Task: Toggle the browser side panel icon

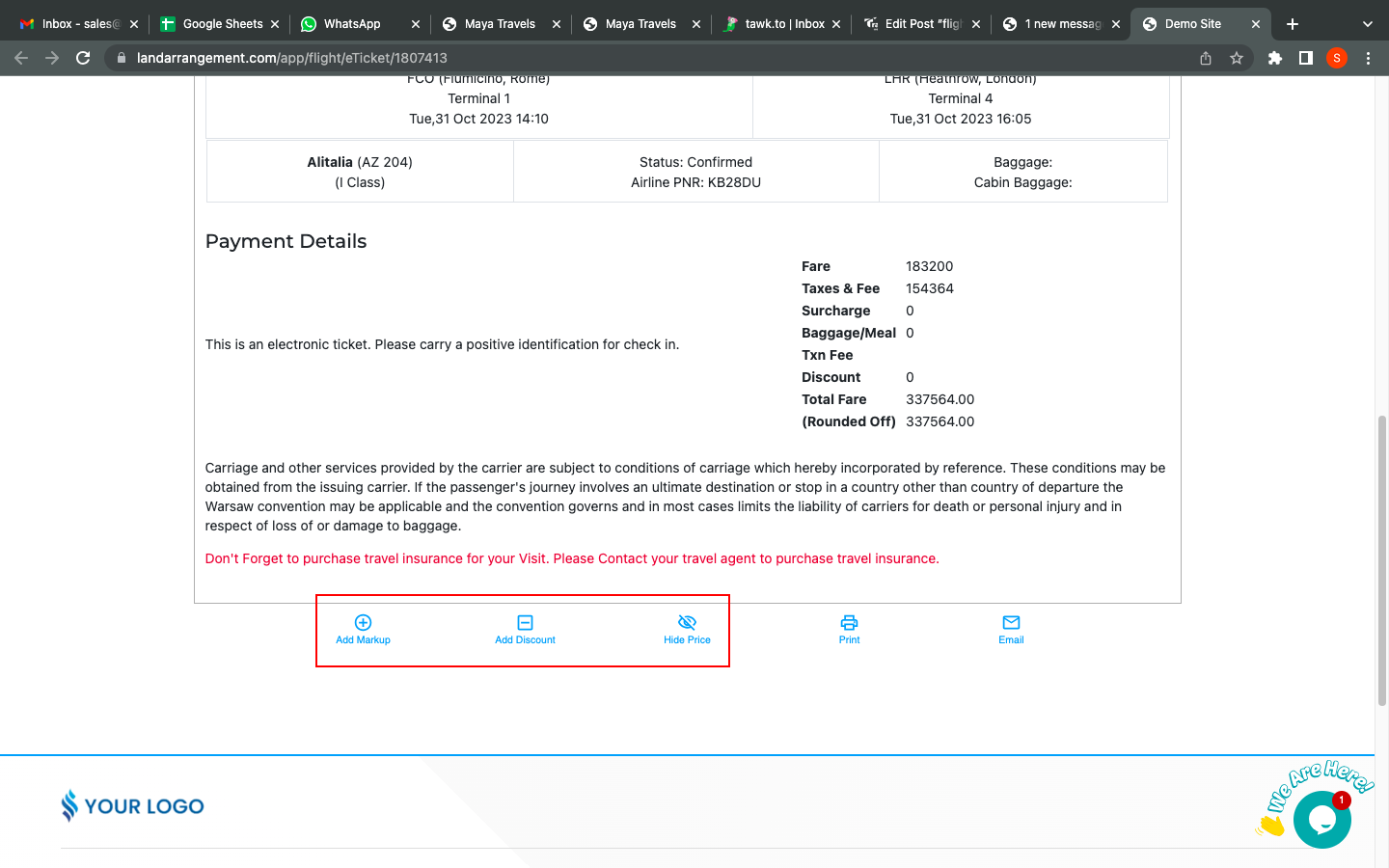Action: pos(1306,58)
